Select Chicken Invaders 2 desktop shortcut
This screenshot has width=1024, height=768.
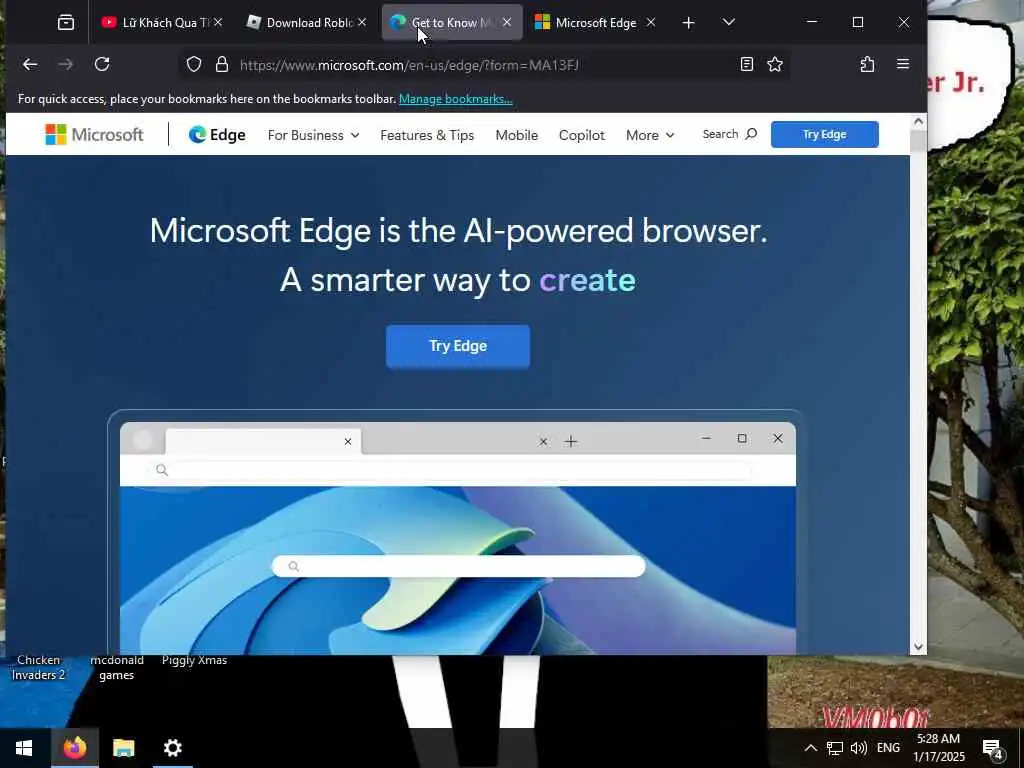[39, 667]
